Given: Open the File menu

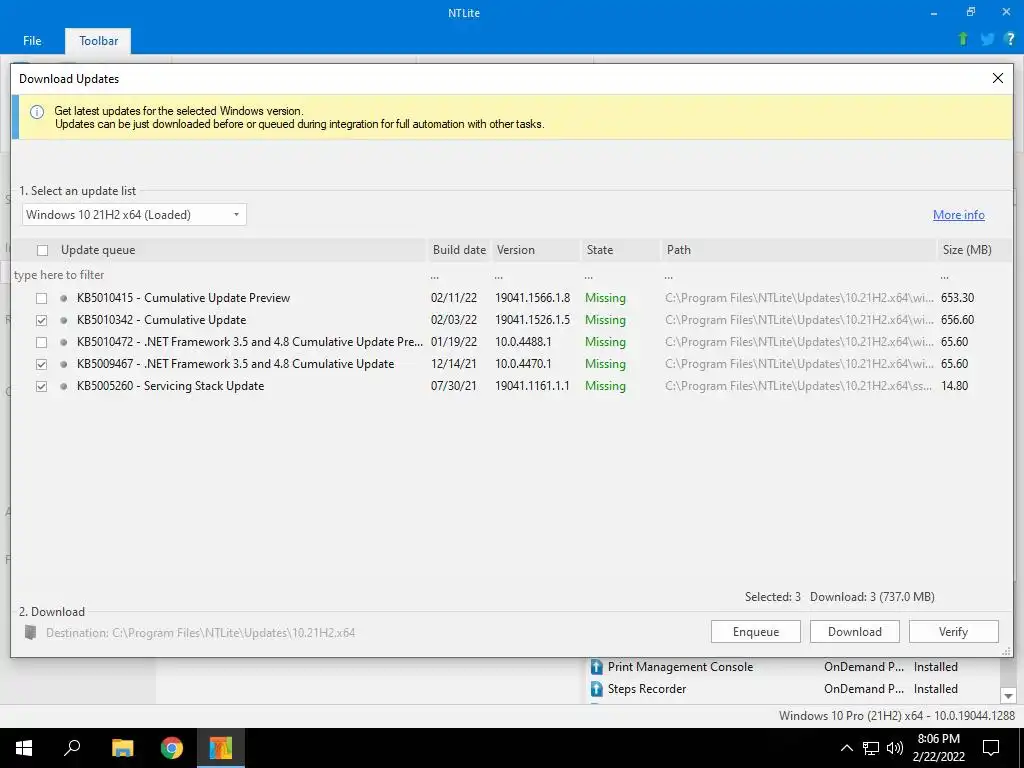Looking at the screenshot, I should 32,40.
